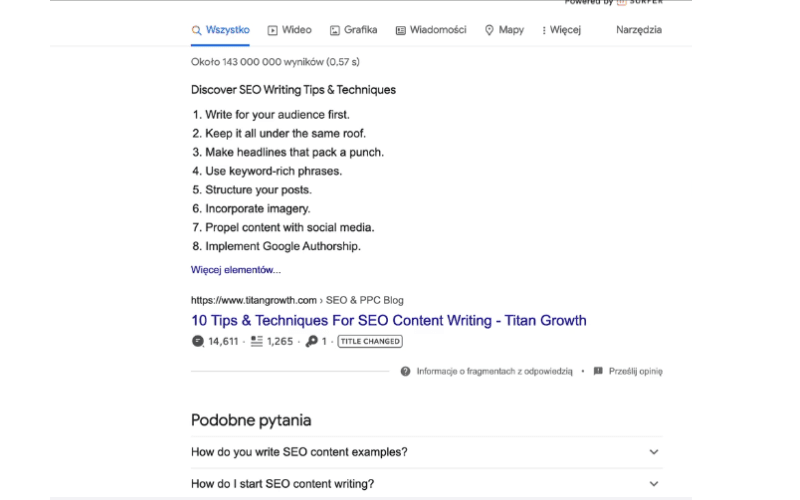Click the three-dot icon beside Więcej

544,31
